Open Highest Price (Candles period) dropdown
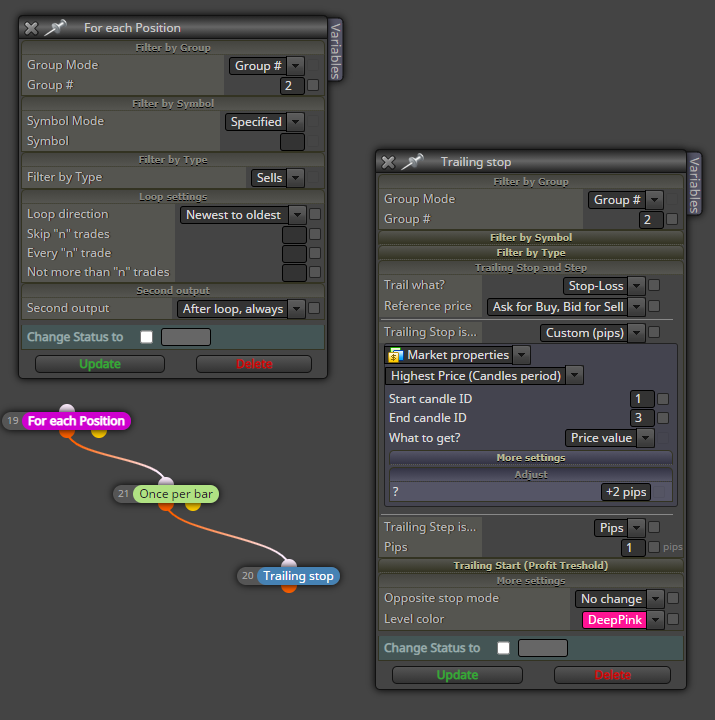The width and height of the screenshot is (715, 720). pos(574,376)
